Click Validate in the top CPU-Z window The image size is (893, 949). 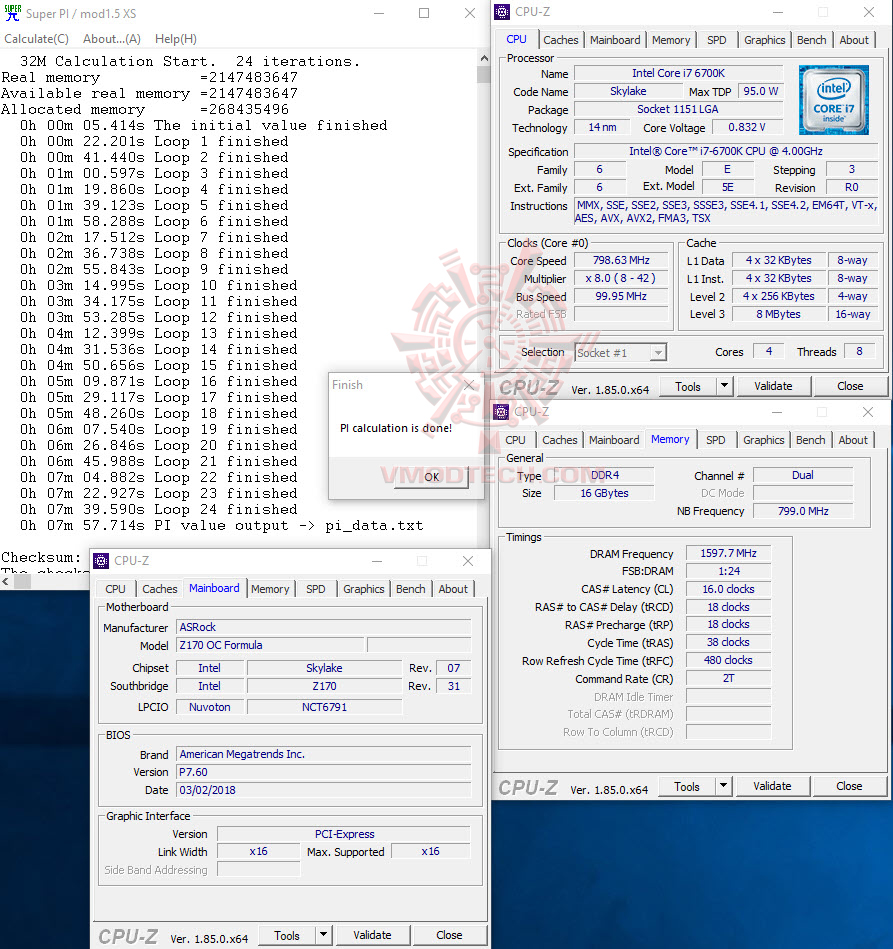coord(773,386)
